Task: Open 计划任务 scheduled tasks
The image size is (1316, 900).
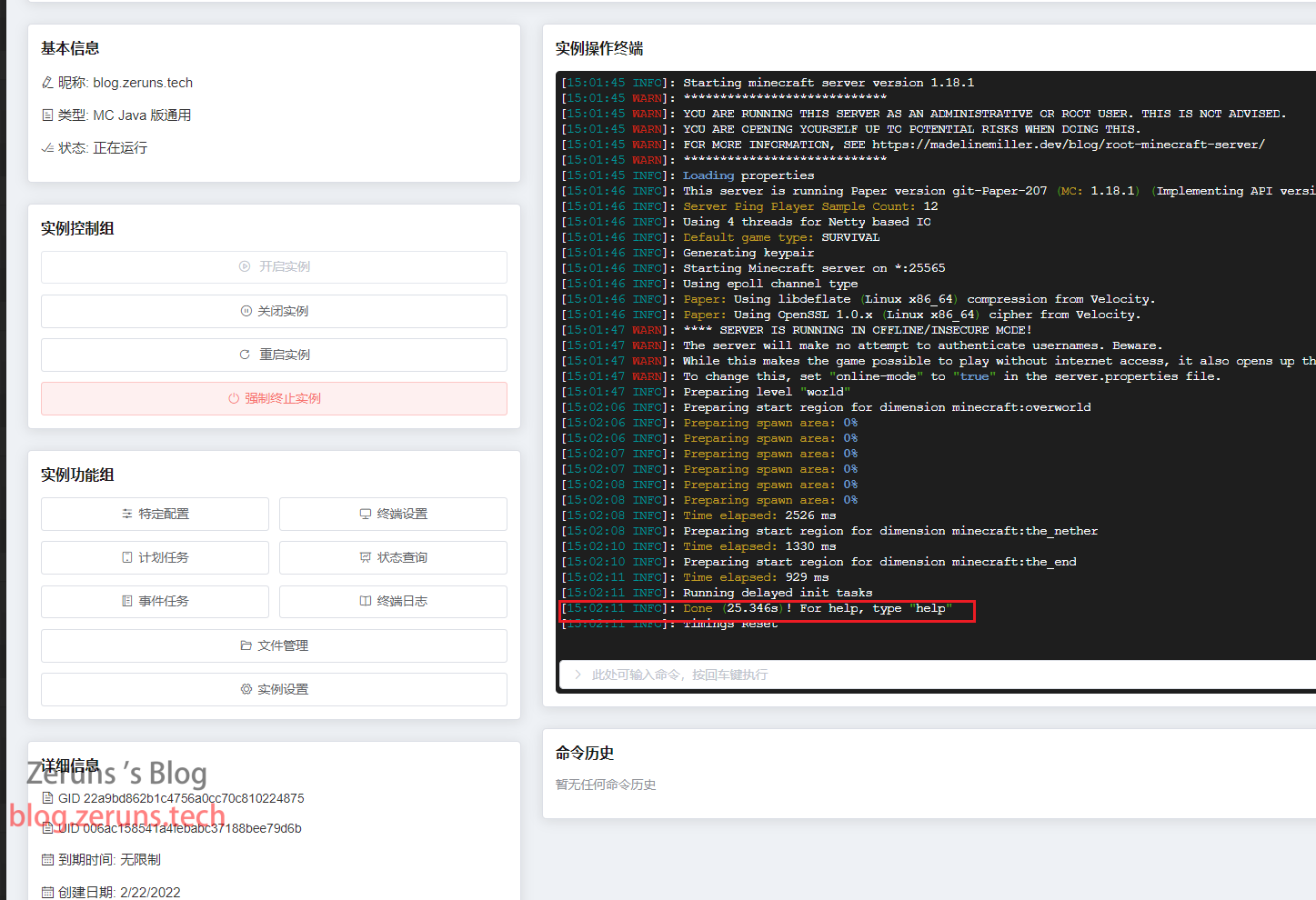Action: pyautogui.click(x=155, y=557)
